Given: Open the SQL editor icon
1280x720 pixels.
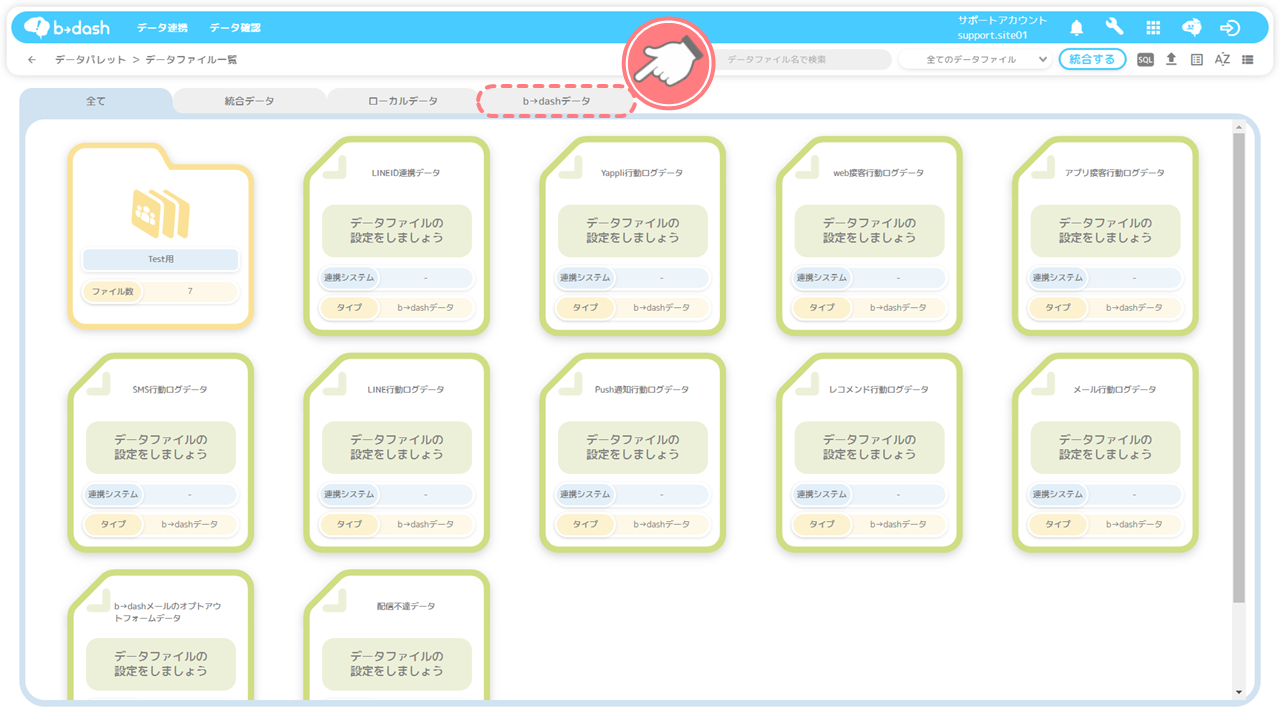Looking at the screenshot, I should click(1145, 60).
